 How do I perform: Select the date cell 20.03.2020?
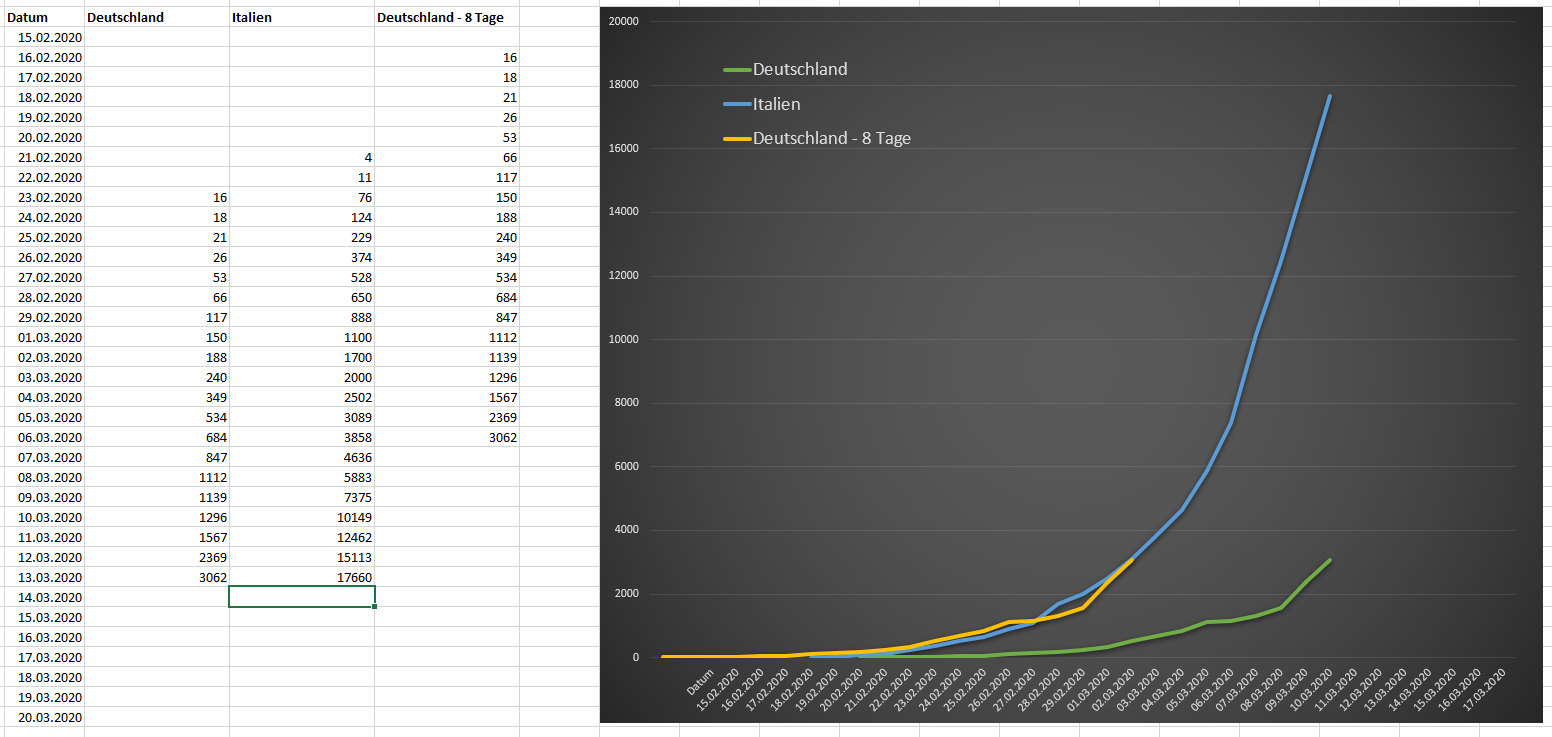42,717
